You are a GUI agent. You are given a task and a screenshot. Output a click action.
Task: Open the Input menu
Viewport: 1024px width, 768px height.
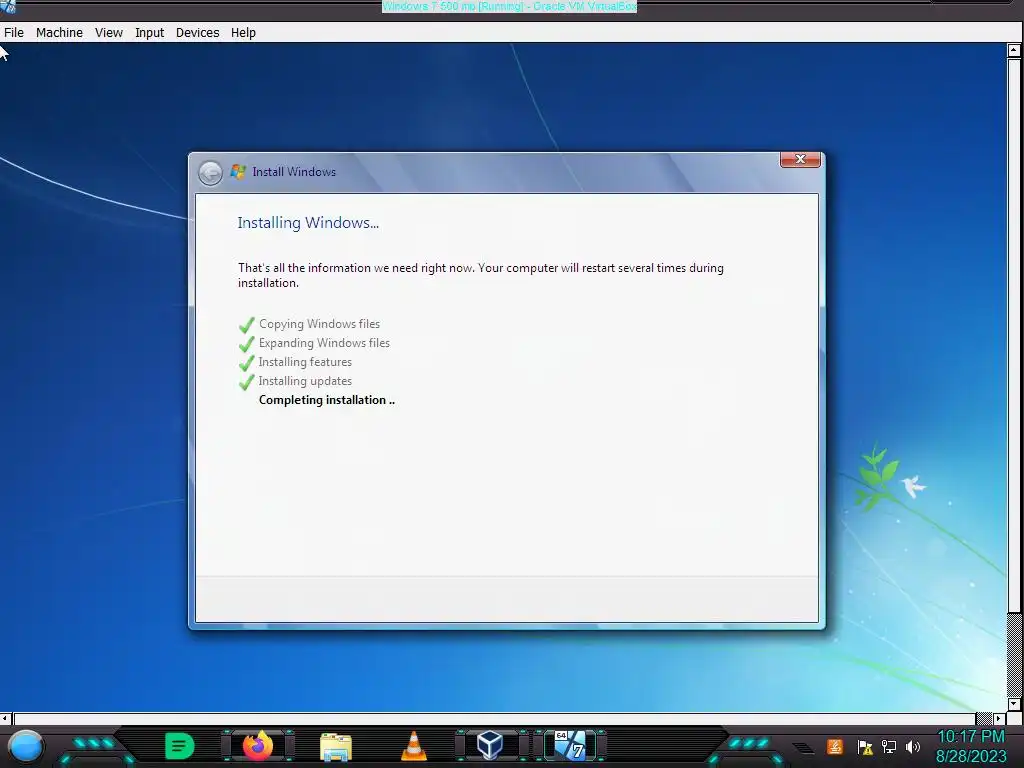pos(150,33)
